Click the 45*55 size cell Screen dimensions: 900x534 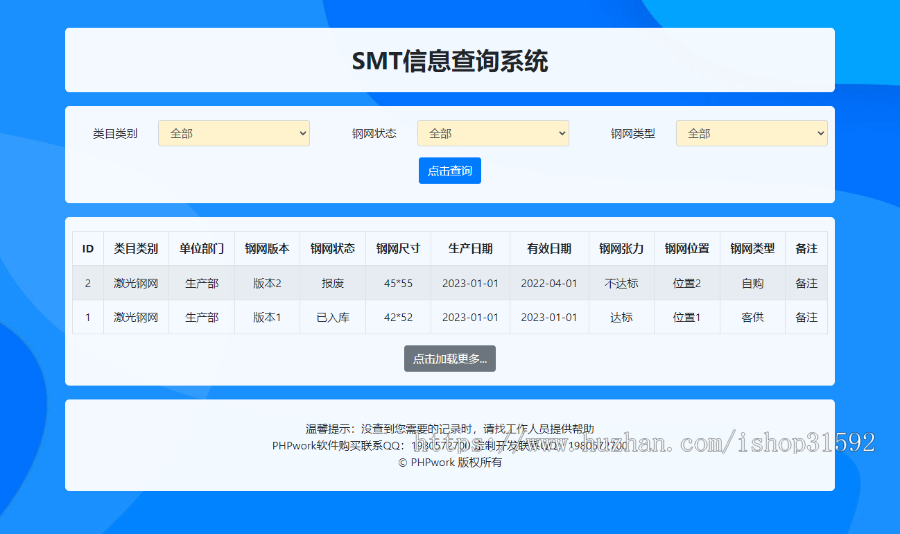pos(398,283)
